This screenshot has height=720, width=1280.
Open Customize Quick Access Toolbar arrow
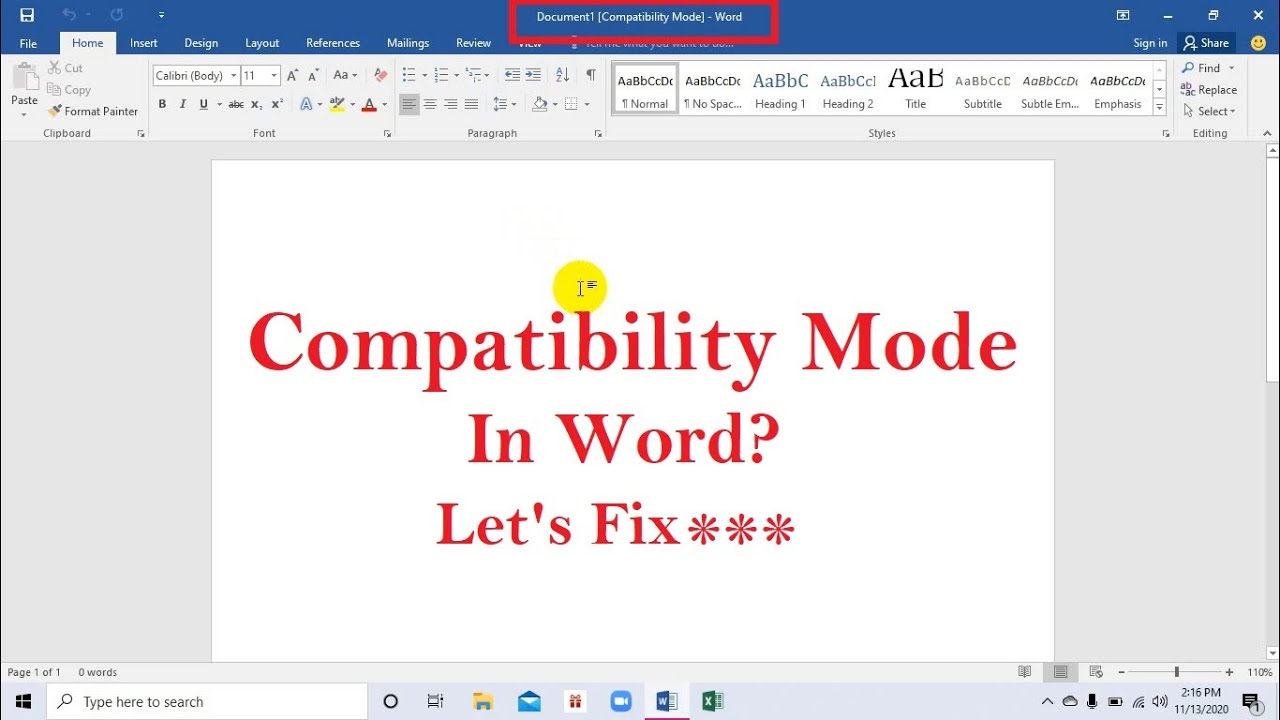(x=162, y=15)
